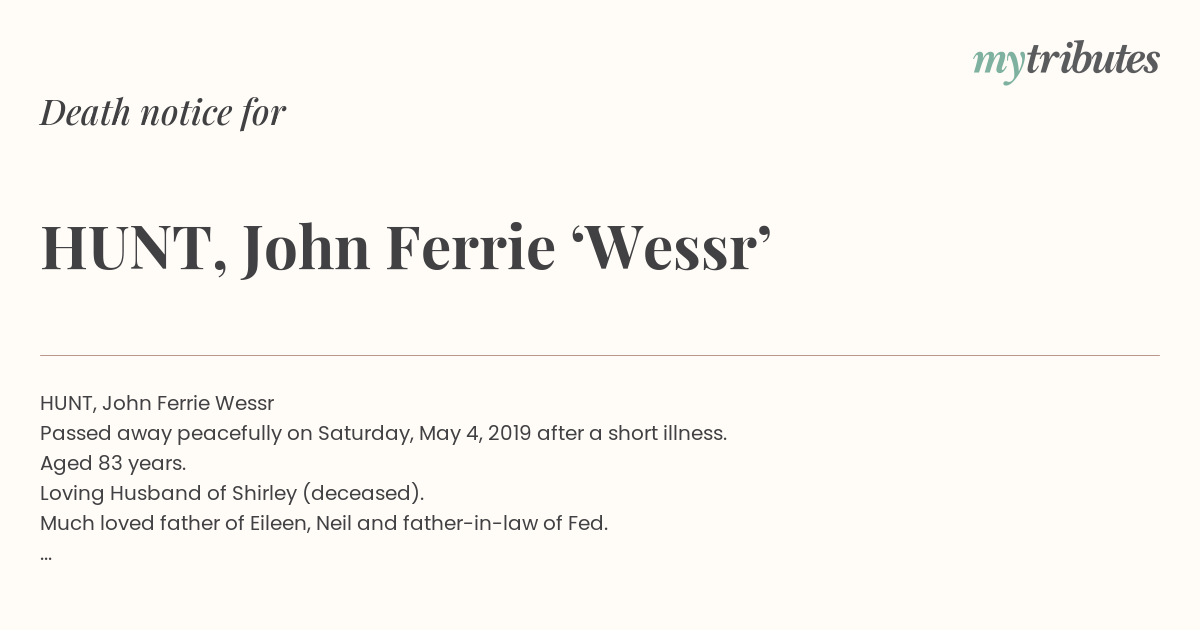This screenshot has width=1200, height=630.
Task: Click the date 'May 4, 2019'
Action: click(476, 433)
